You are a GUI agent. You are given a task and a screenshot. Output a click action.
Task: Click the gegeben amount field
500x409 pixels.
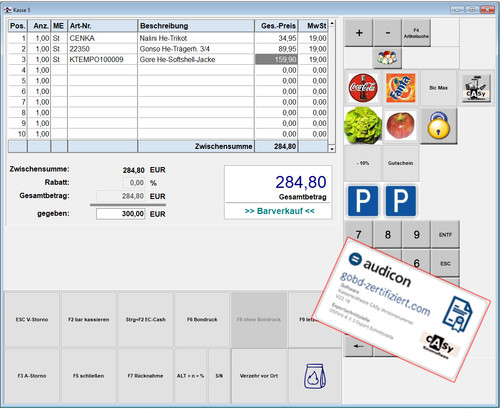(121, 214)
